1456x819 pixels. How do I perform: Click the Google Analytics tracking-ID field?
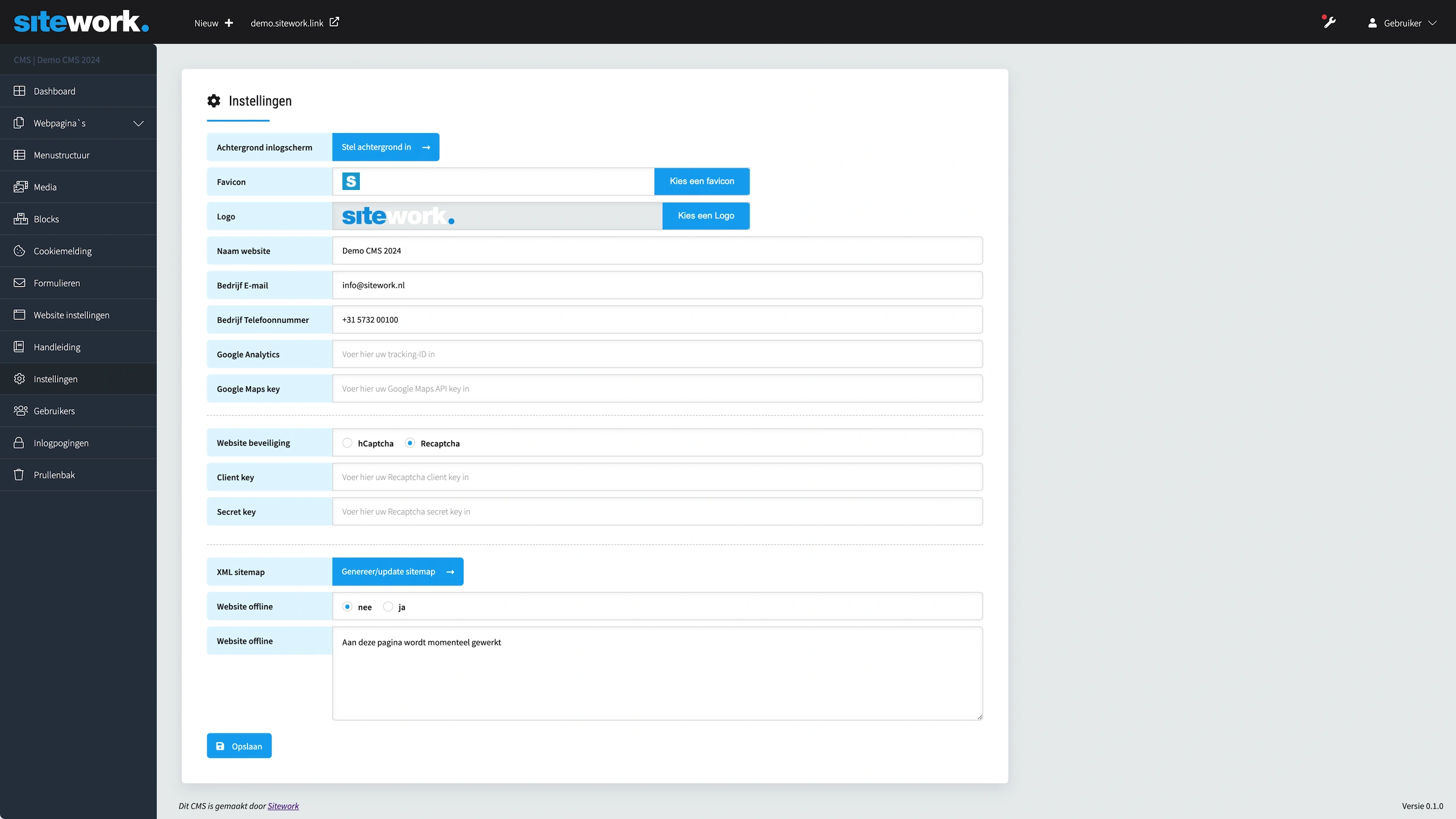pyautogui.click(x=657, y=354)
